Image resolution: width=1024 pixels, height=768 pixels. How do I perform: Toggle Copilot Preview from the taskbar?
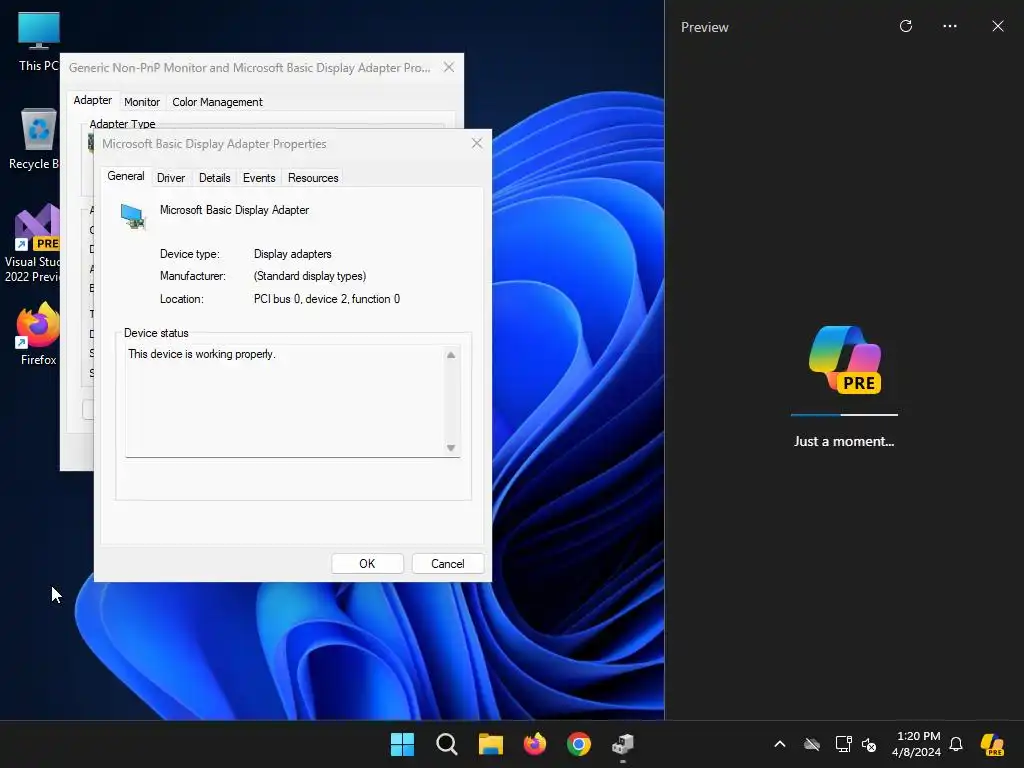click(x=993, y=744)
